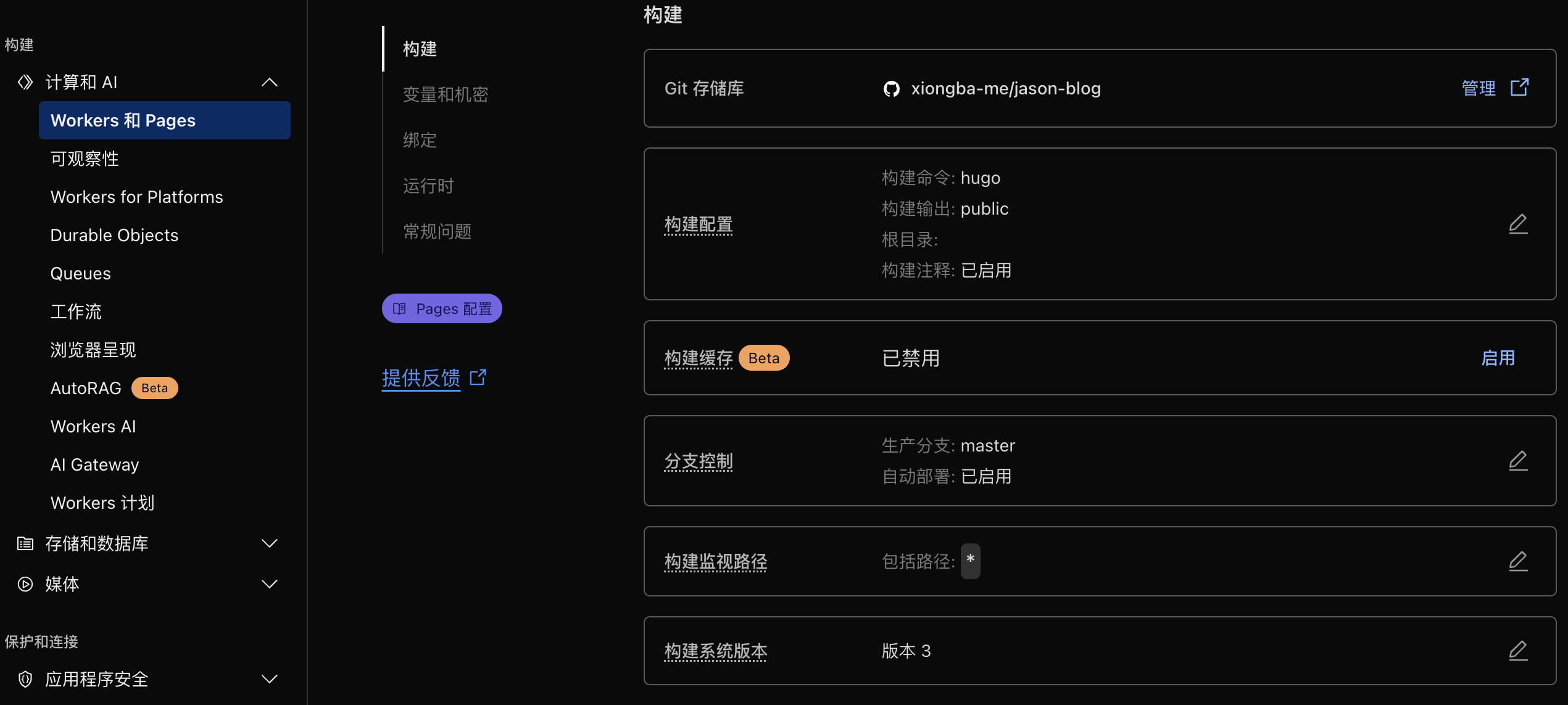Click the book icon on Pages 配置 badge
The height and width of the screenshot is (705, 1568).
pyautogui.click(x=399, y=308)
